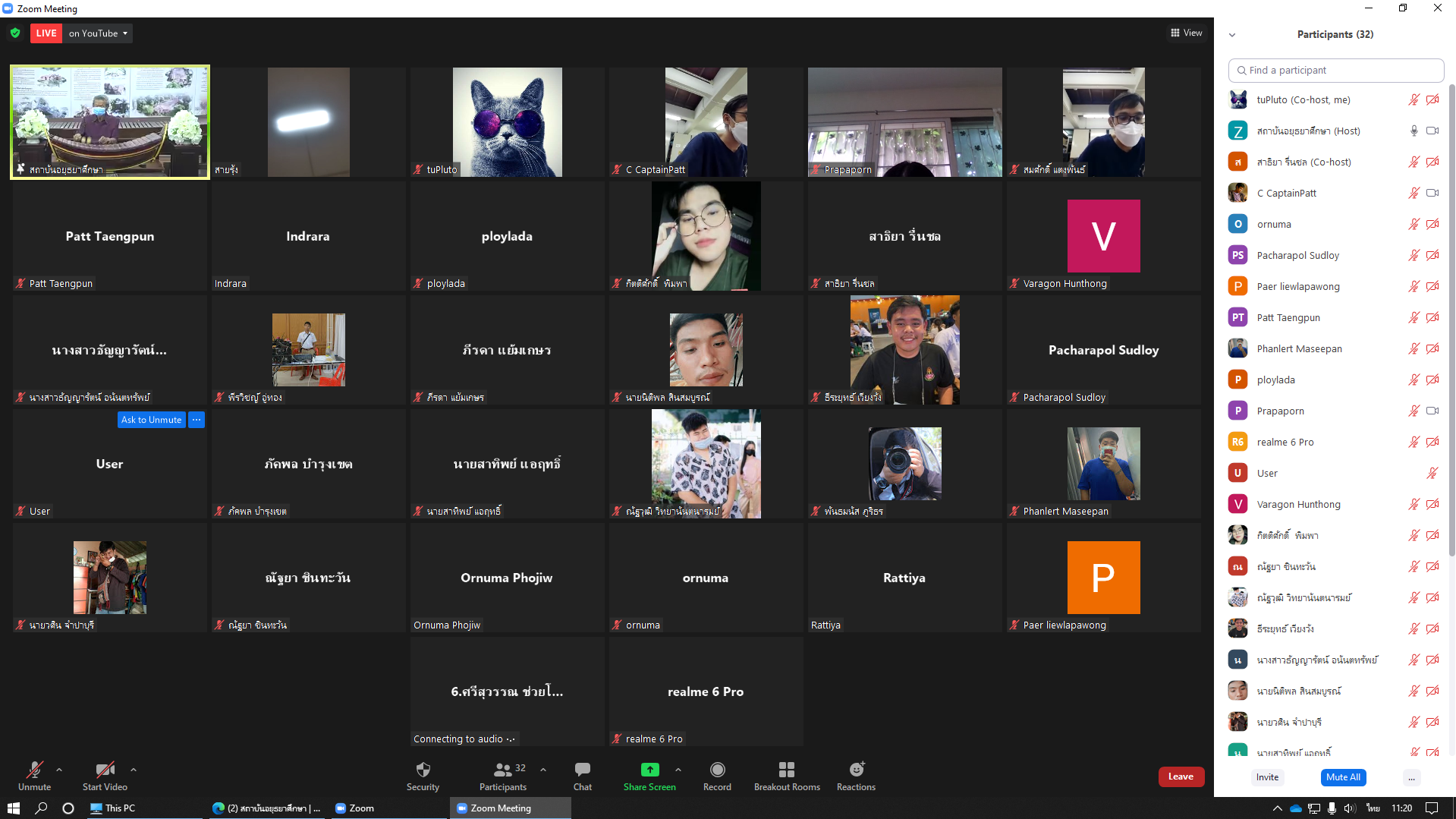The image size is (1456, 819).
Task: Click the muted mic icon for C CaptainPatt
Action: pos(1414,193)
